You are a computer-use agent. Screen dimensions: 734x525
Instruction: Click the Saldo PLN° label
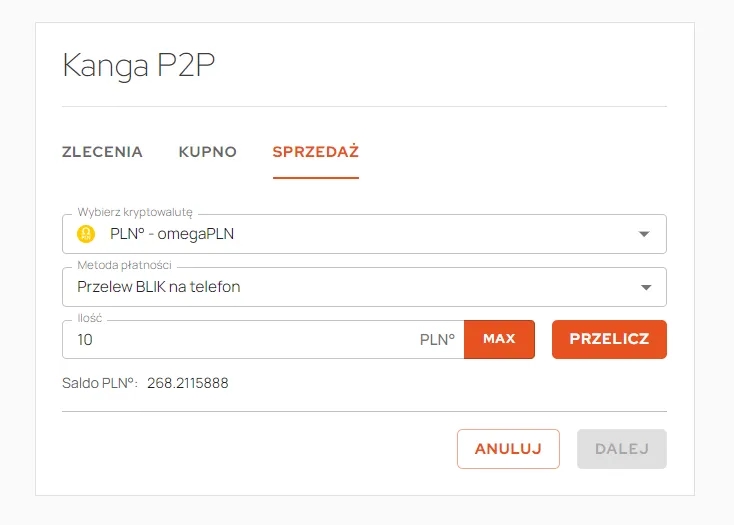100,383
